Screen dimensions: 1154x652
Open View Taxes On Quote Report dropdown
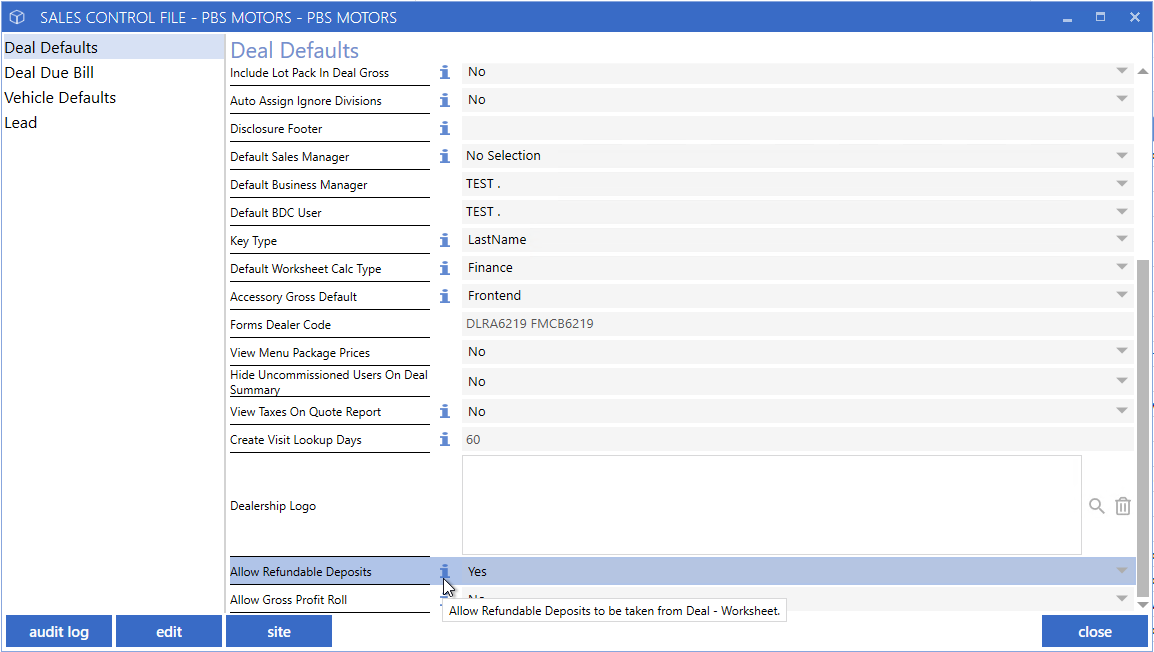tap(1122, 411)
